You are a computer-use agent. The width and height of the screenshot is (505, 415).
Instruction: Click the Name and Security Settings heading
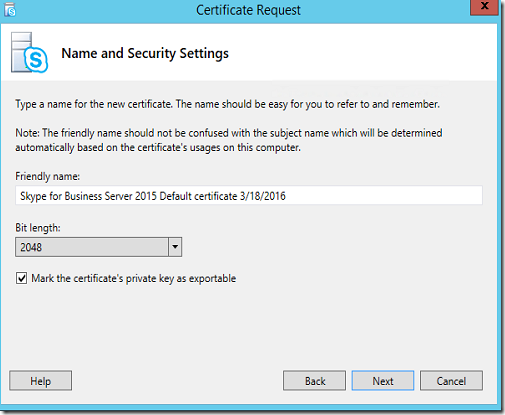(145, 53)
